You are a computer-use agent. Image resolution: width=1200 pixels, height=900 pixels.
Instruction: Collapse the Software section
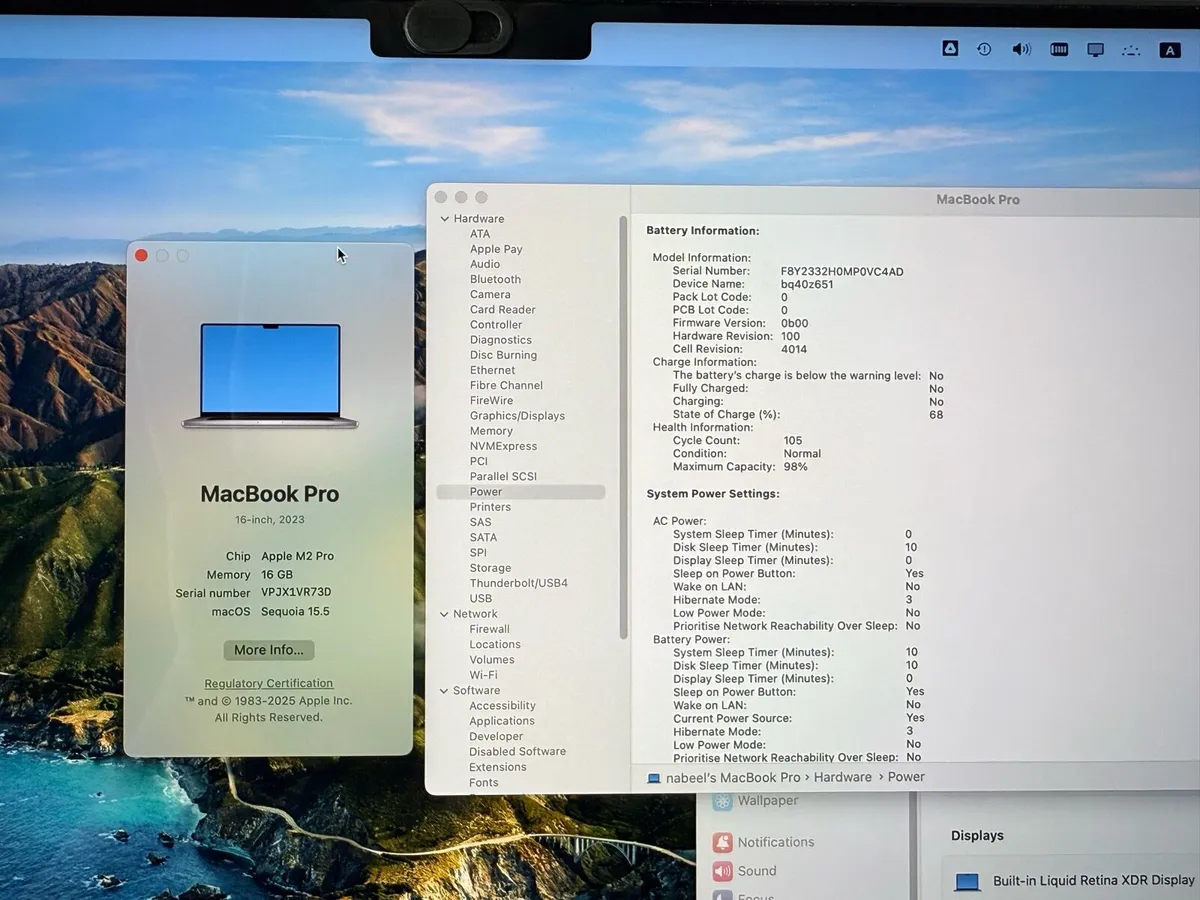pyautogui.click(x=444, y=691)
